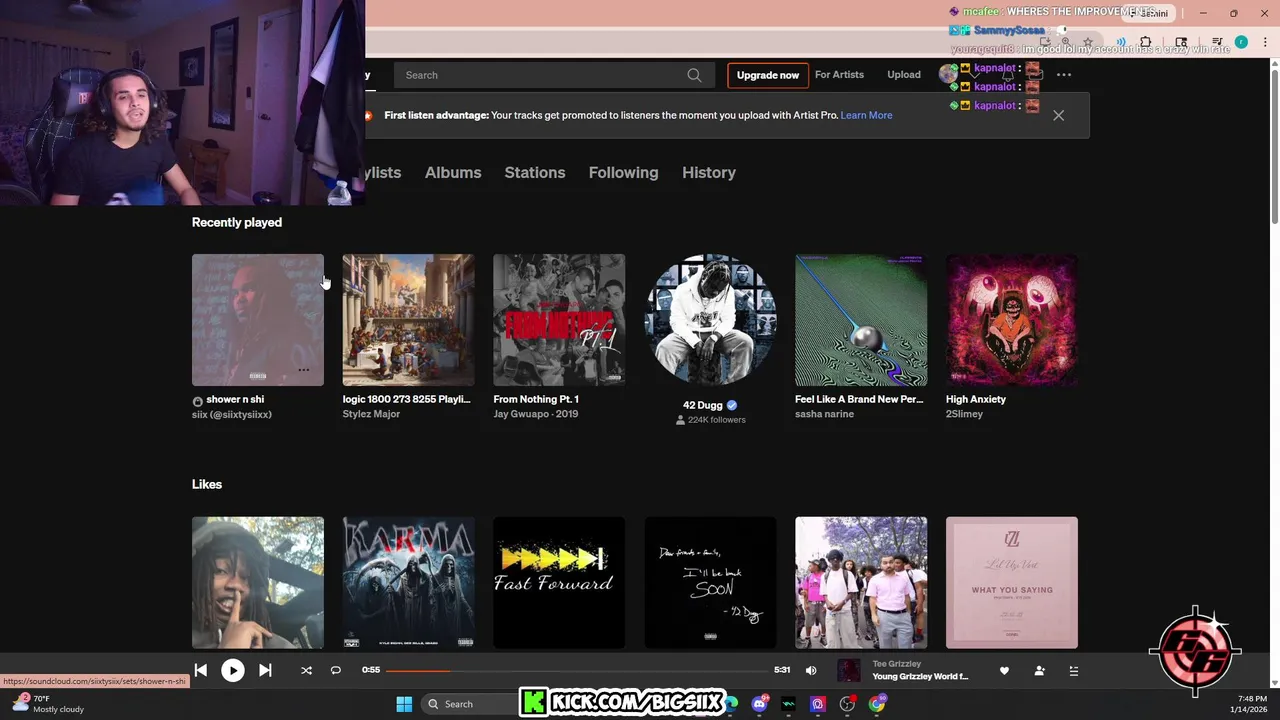Open the For Artists page
Screen dimensions: 1280x720
pyautogui.click(x=839, y=75)
